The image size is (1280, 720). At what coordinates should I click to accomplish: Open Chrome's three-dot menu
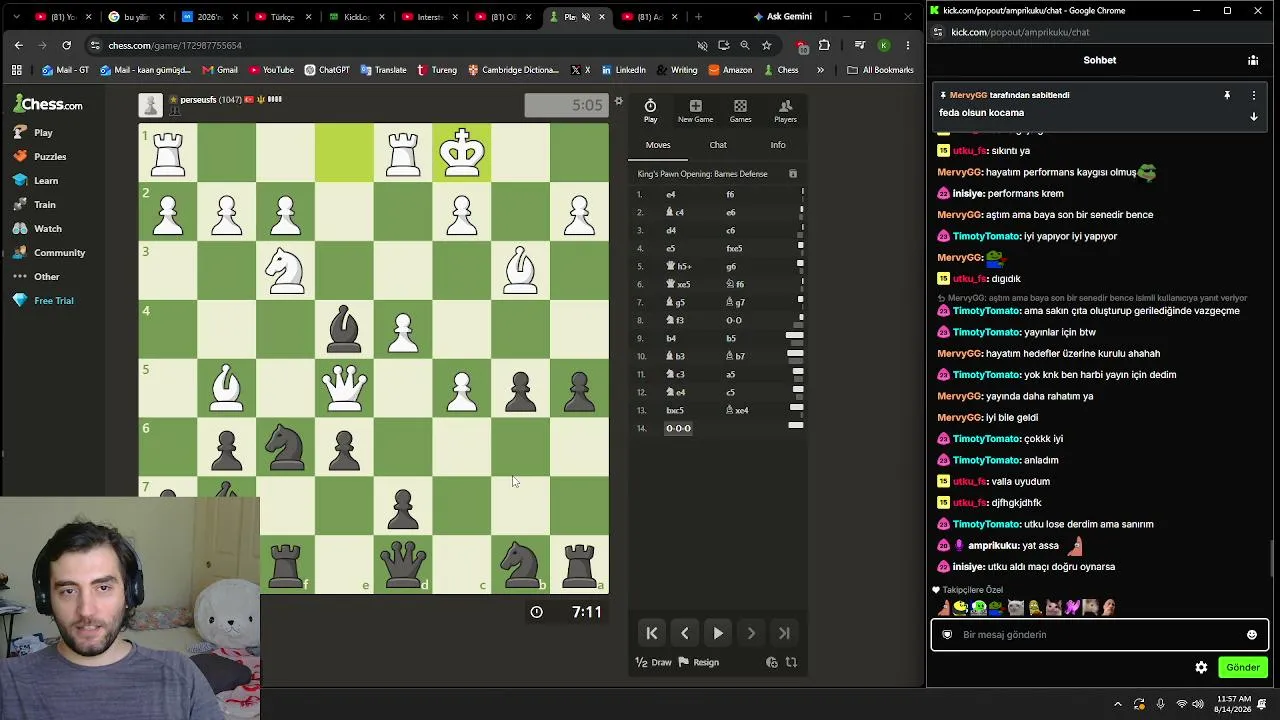pos(908,45)
